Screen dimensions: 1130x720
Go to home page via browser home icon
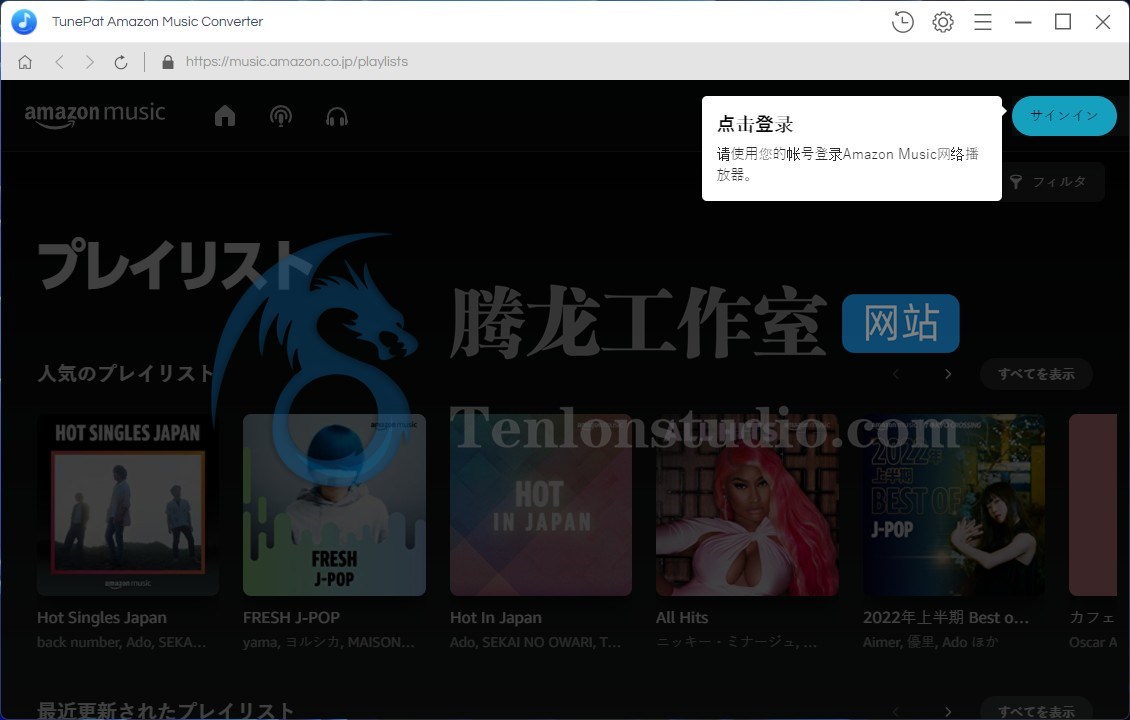(25, 62)
